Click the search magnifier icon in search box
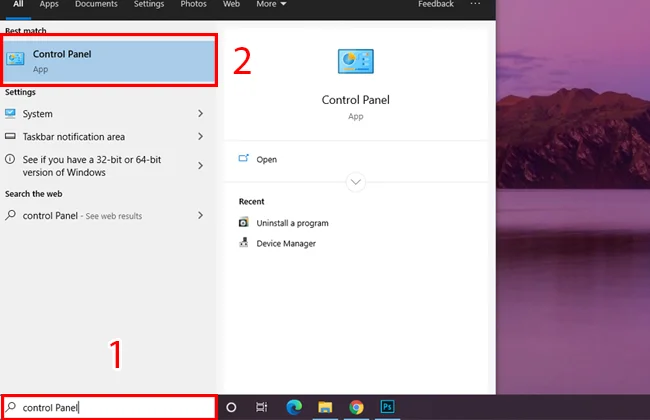Viewport: 650px width, 420px height. point(11,407)
